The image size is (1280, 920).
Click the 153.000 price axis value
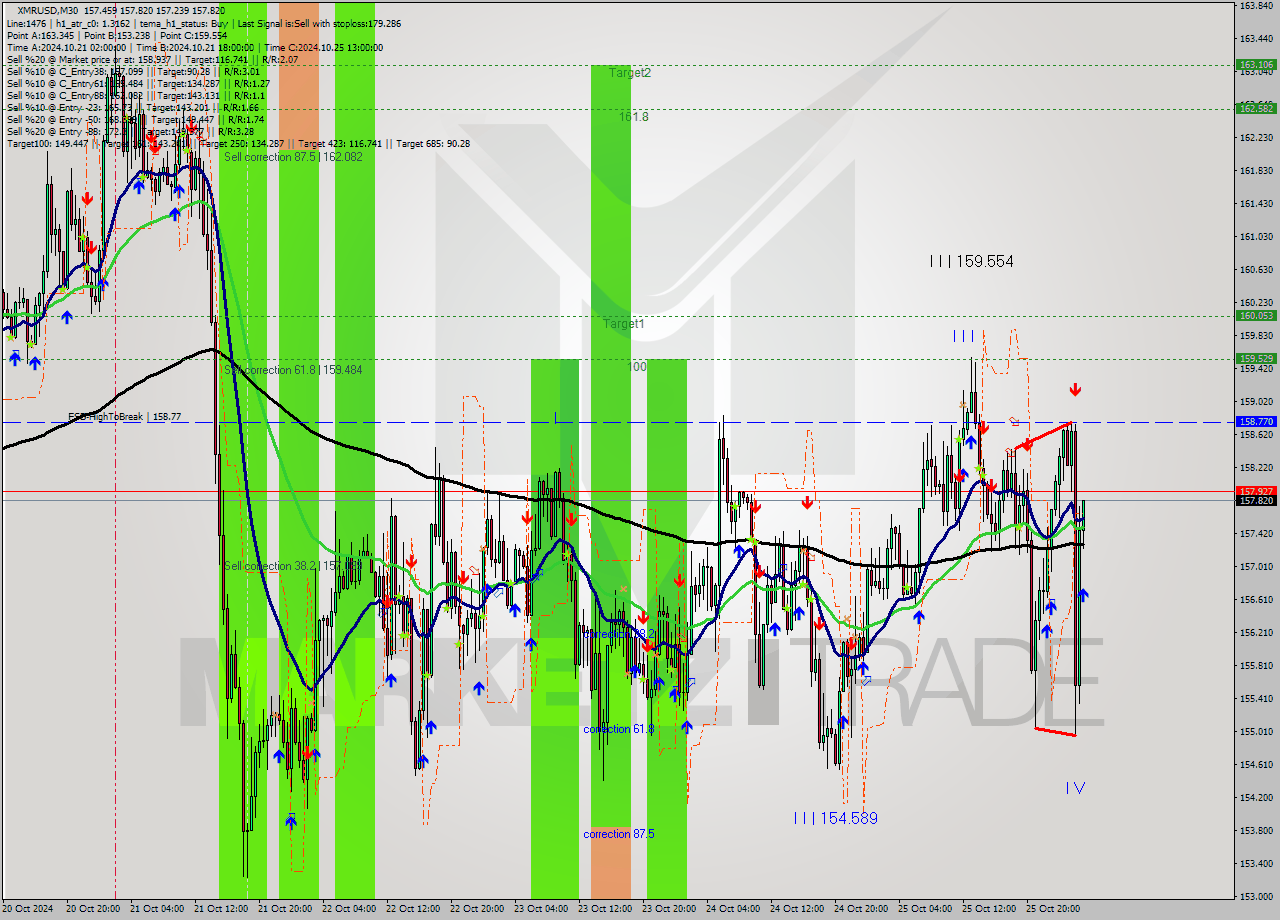coord(1256,896)
